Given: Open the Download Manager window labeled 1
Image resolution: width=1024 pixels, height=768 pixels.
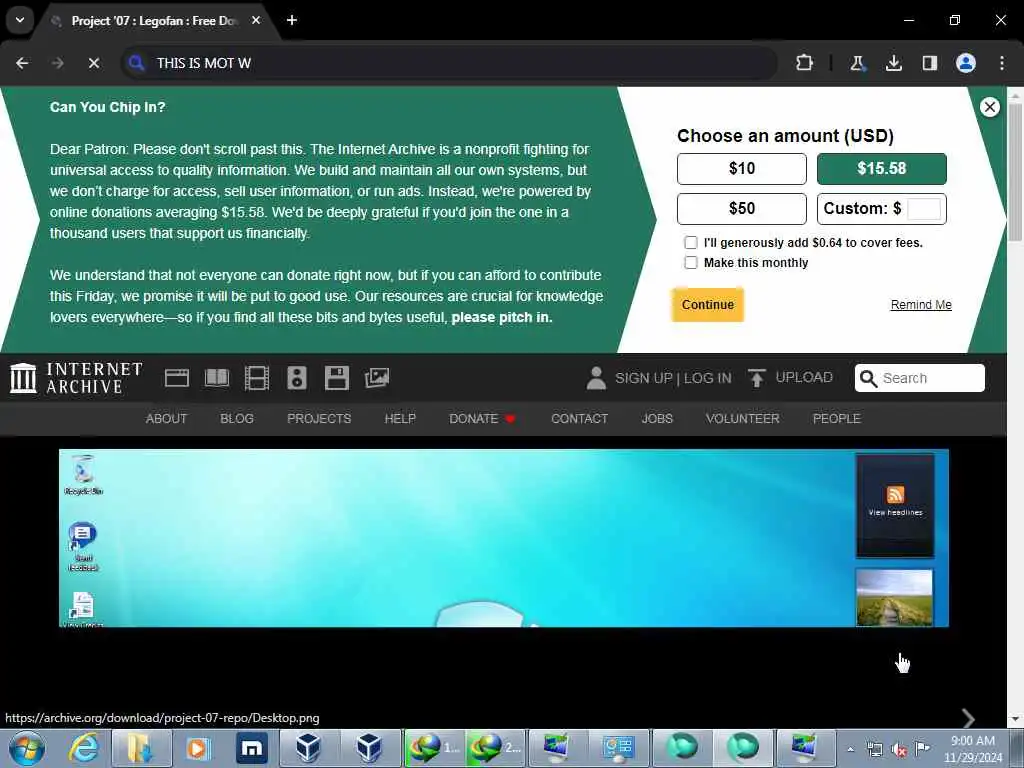Looking at the screenshot, I should coord(434,748).
